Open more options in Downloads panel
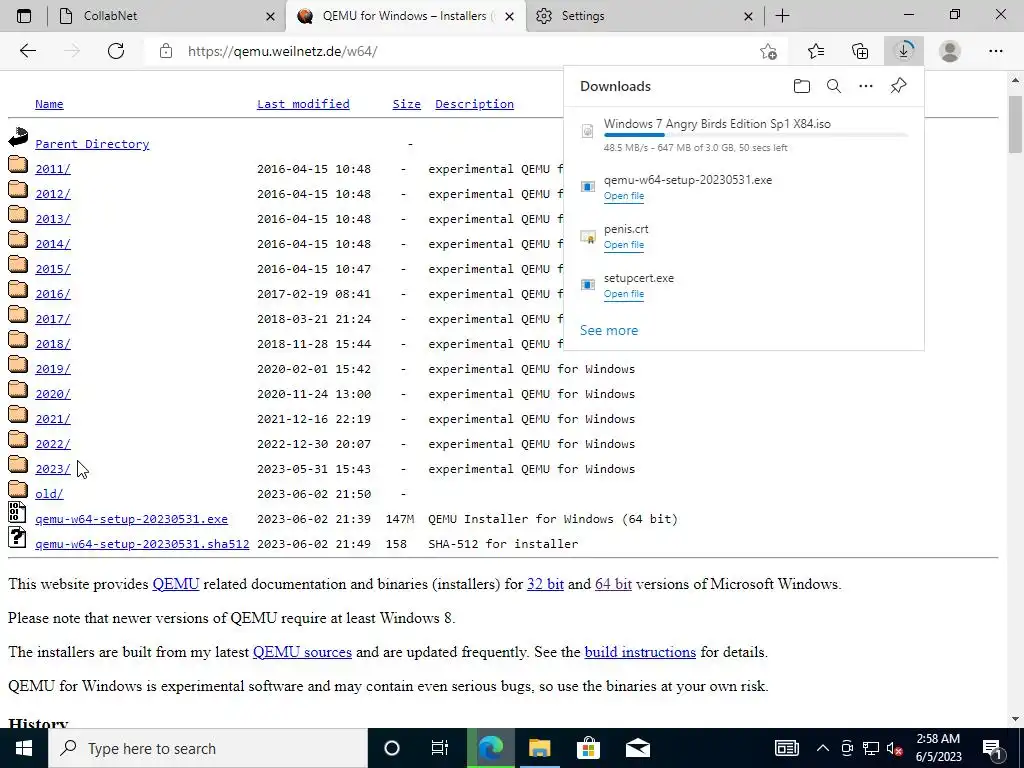 click(866, 86)
